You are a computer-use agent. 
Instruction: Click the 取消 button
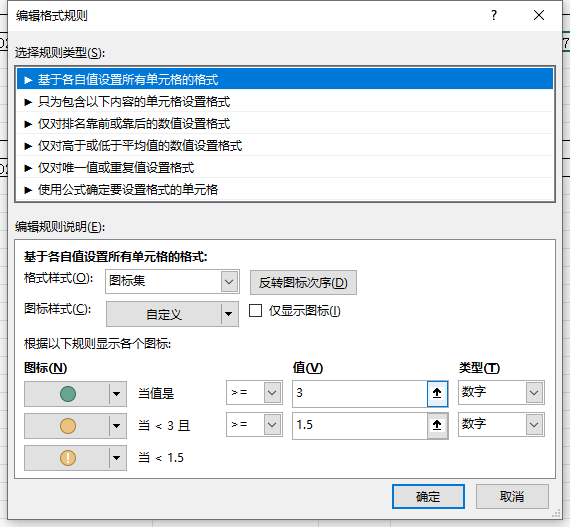point(512,496)
